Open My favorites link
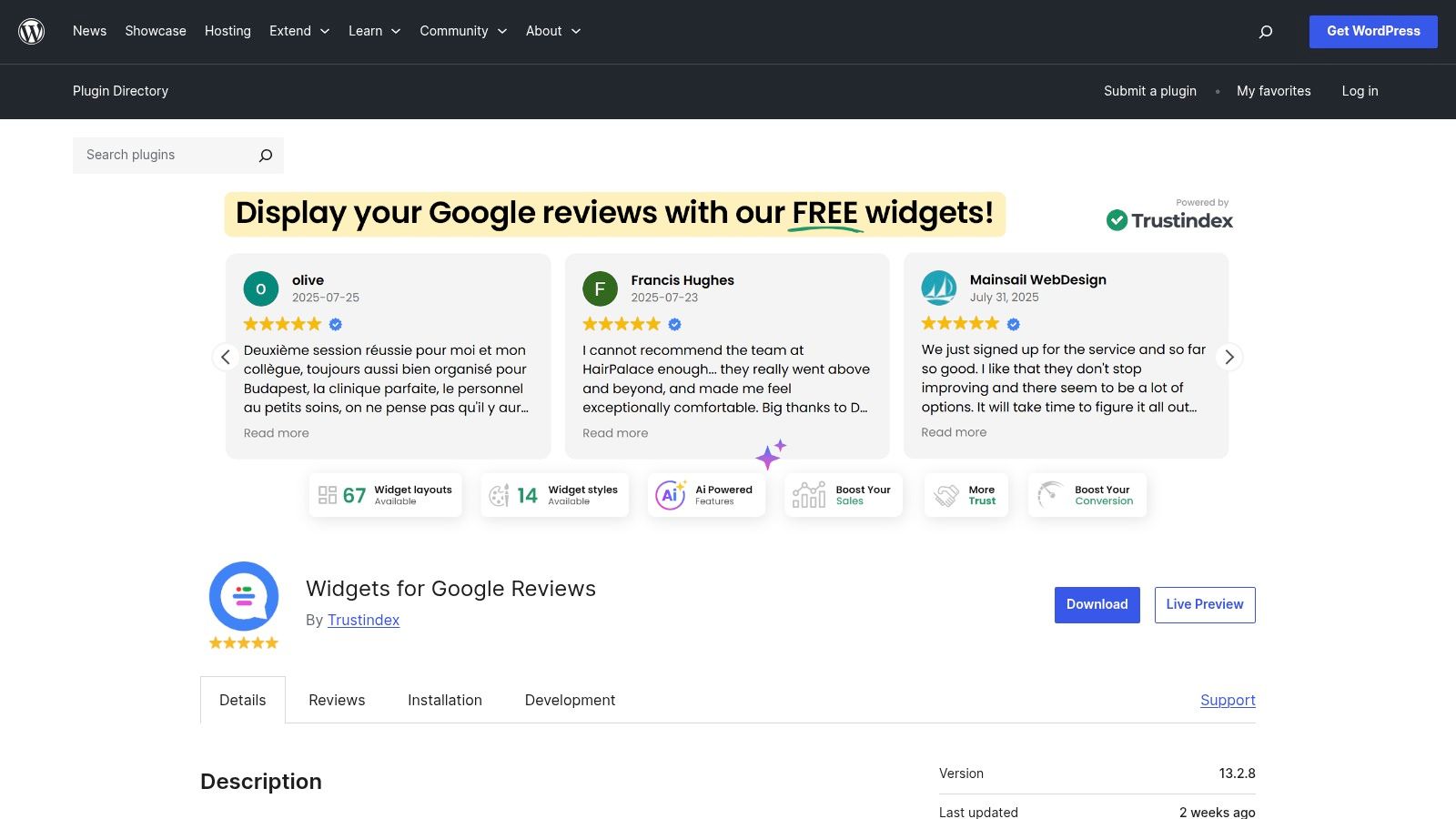Viewport: 1456px width, 819px height. coord(1274,91)
